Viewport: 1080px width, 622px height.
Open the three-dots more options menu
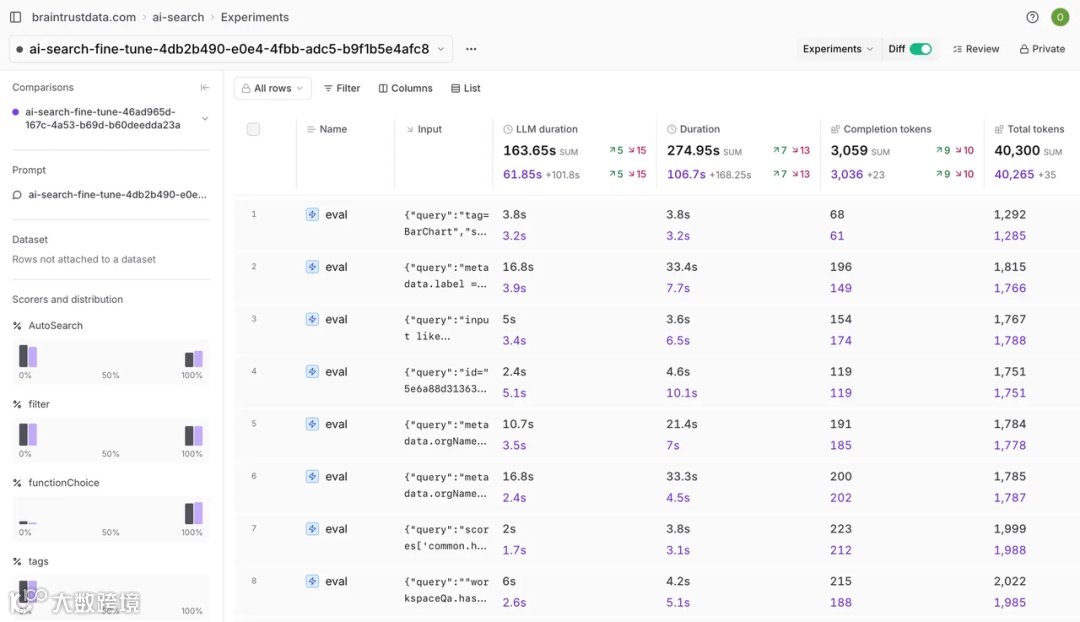(471, 49)
